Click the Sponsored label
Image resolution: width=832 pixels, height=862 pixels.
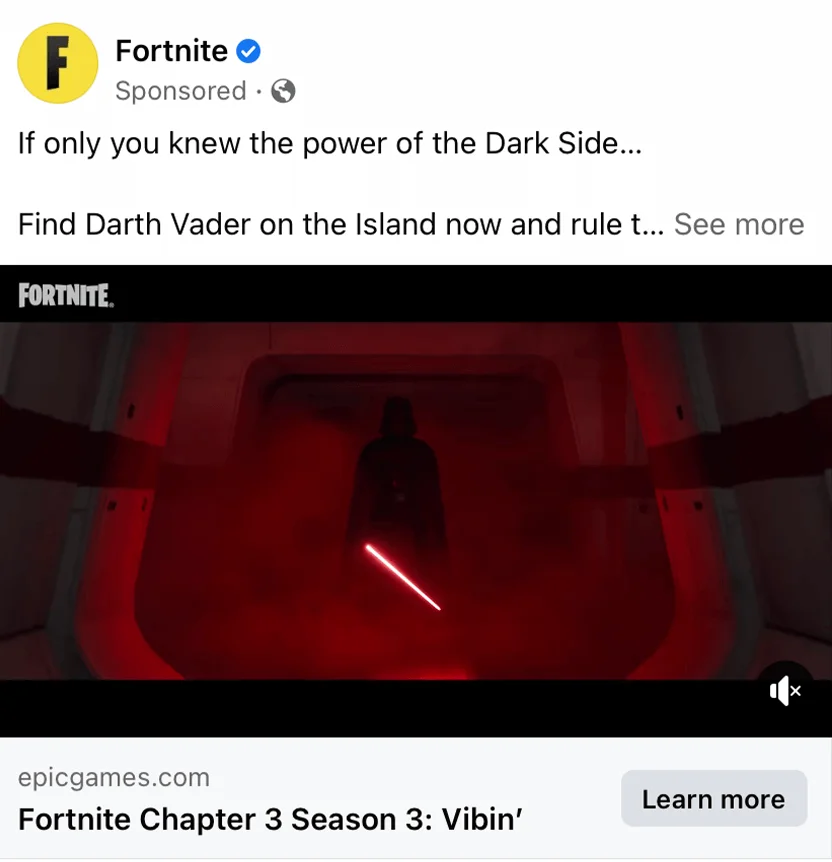point(180,91)
